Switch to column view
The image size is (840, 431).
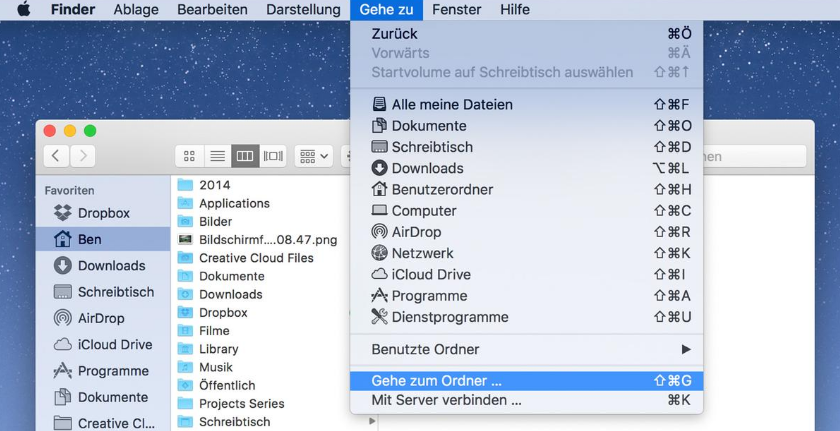tap(245, 156)
